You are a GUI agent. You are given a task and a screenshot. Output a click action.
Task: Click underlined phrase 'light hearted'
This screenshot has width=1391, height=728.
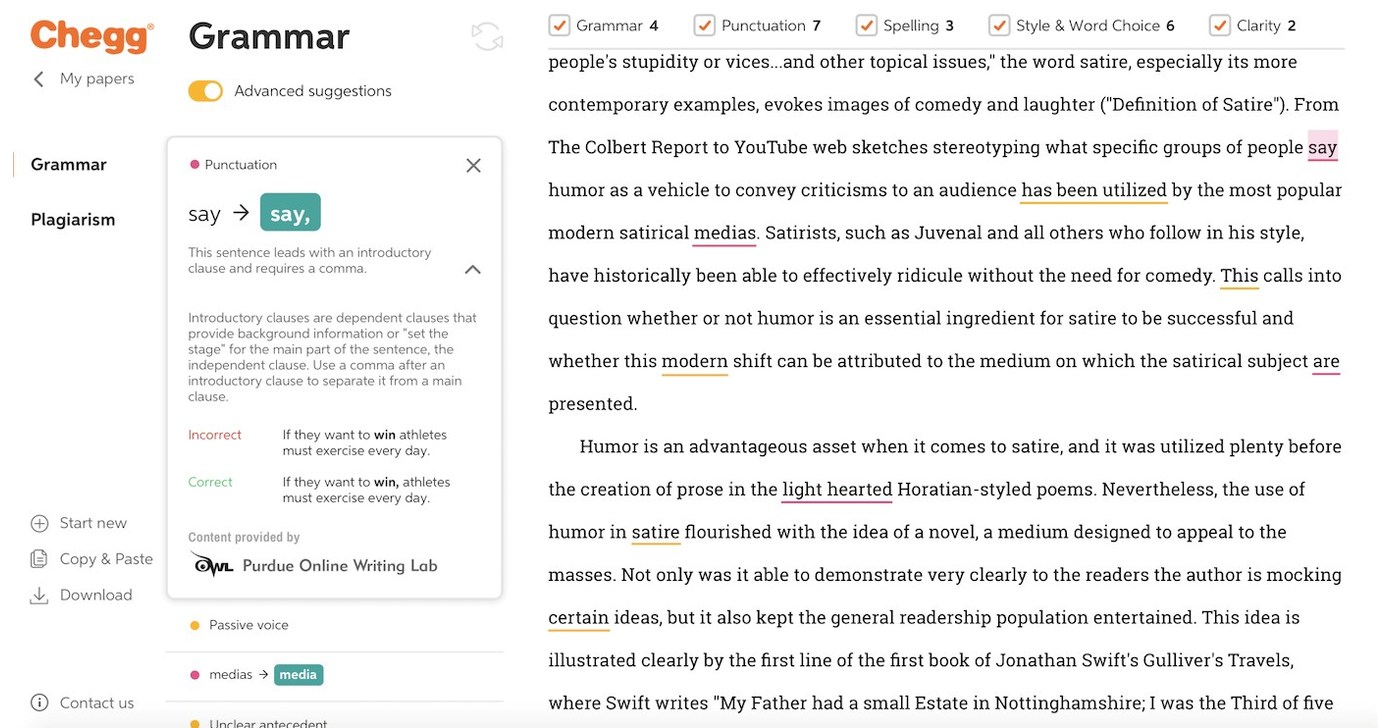coord(837,489)
